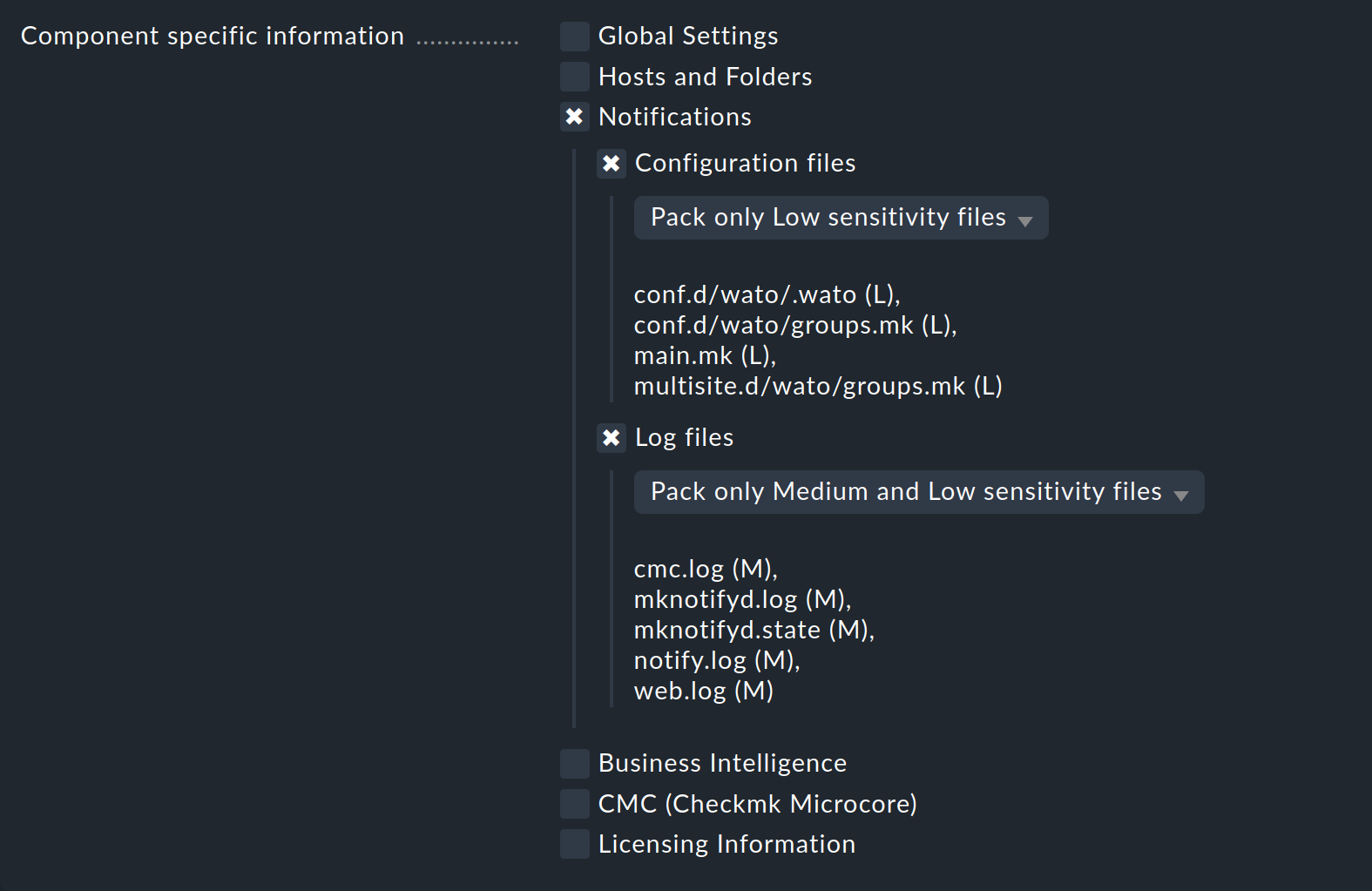This screenshot has width=1372, height=891.
Task: Open the Pack only Low sensitivity files dropdown
Action: [841, 218]
